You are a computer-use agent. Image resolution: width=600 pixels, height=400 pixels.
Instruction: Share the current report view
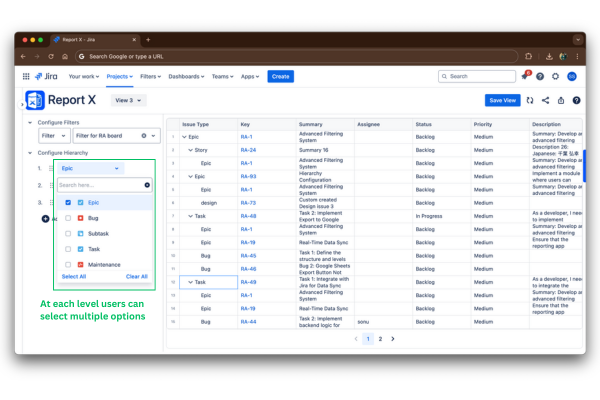(545, 100)
